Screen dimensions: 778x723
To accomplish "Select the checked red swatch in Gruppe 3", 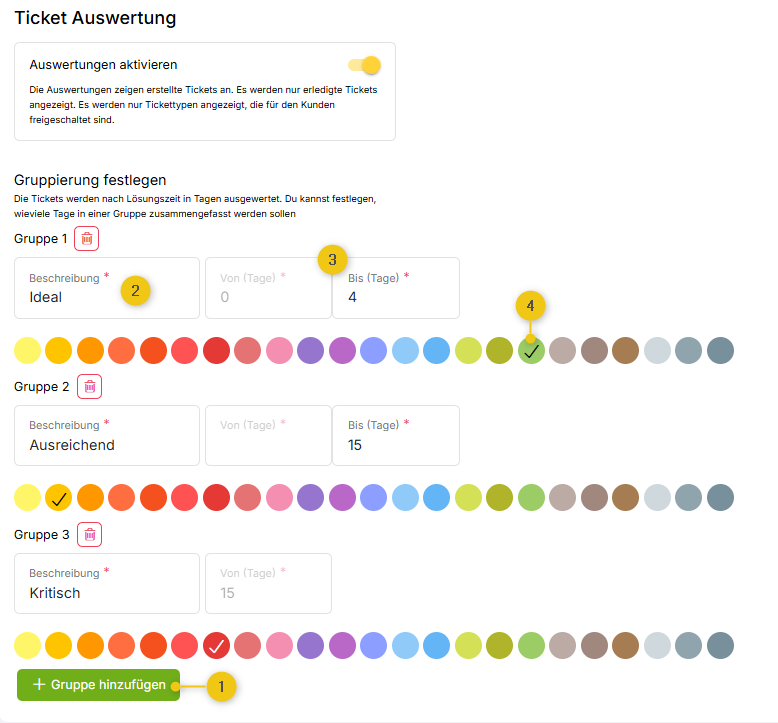I will 216,646.
